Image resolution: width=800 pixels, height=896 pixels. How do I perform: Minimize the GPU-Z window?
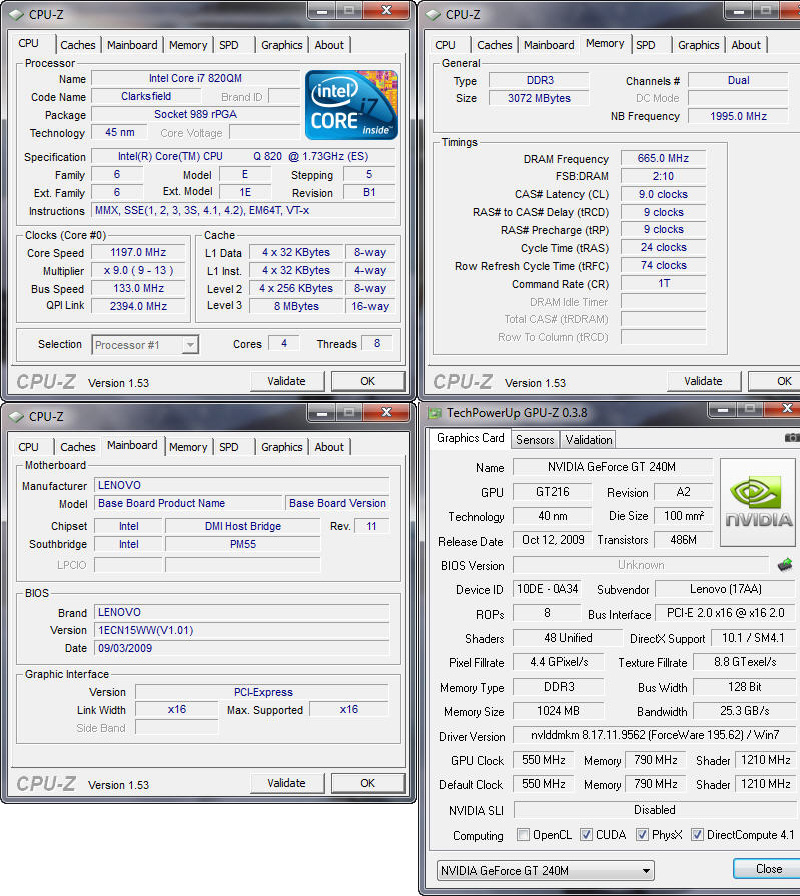[x=722, y=410]
